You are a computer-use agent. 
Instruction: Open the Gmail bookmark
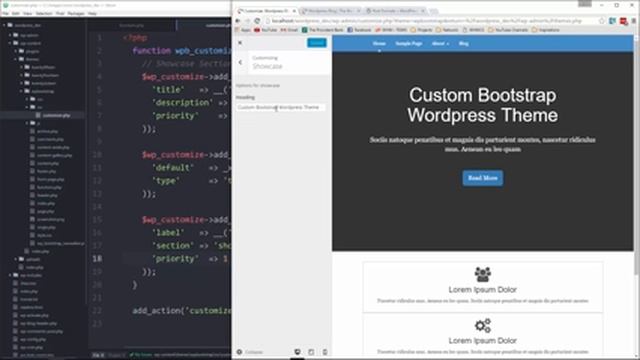coord(289,30)
